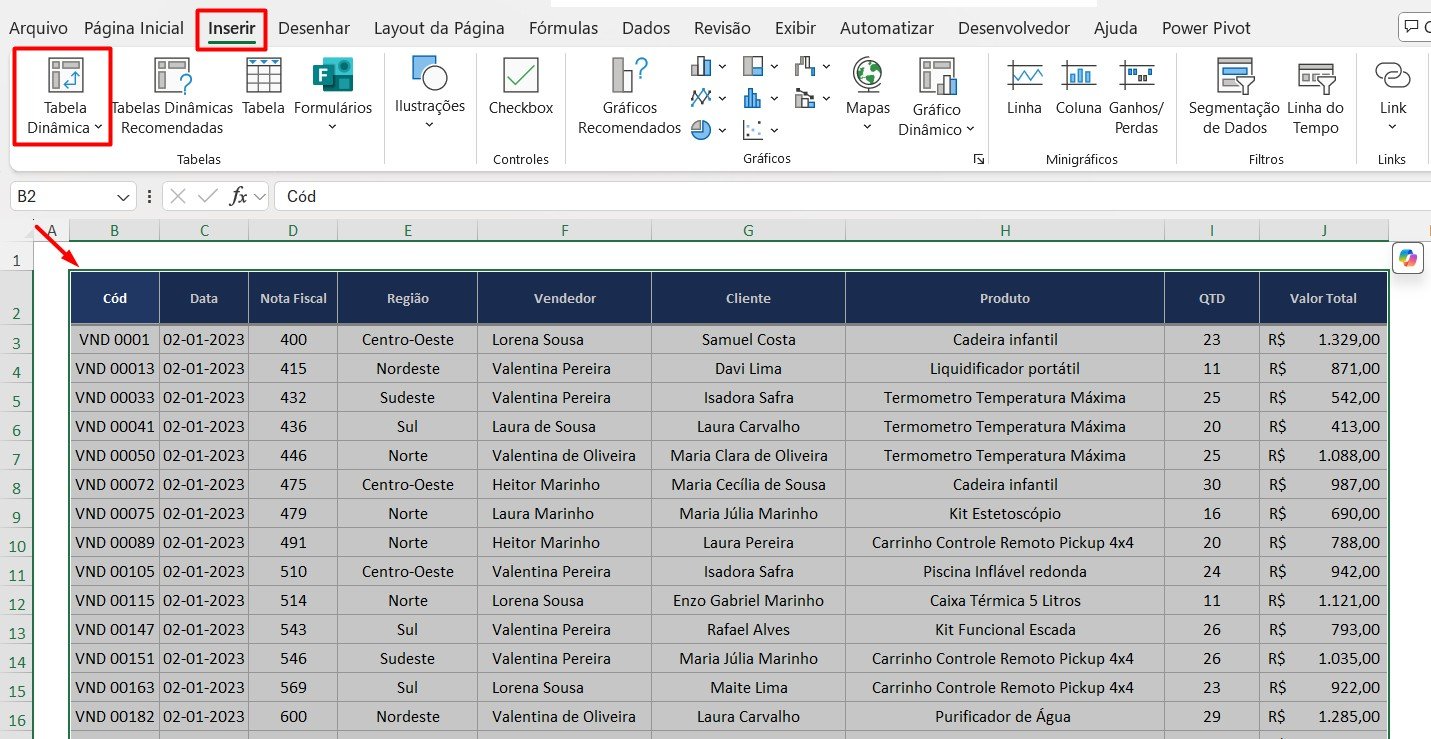The image size is (1431, 739).
Task: Click the fx insert function button
Action: 238,196
